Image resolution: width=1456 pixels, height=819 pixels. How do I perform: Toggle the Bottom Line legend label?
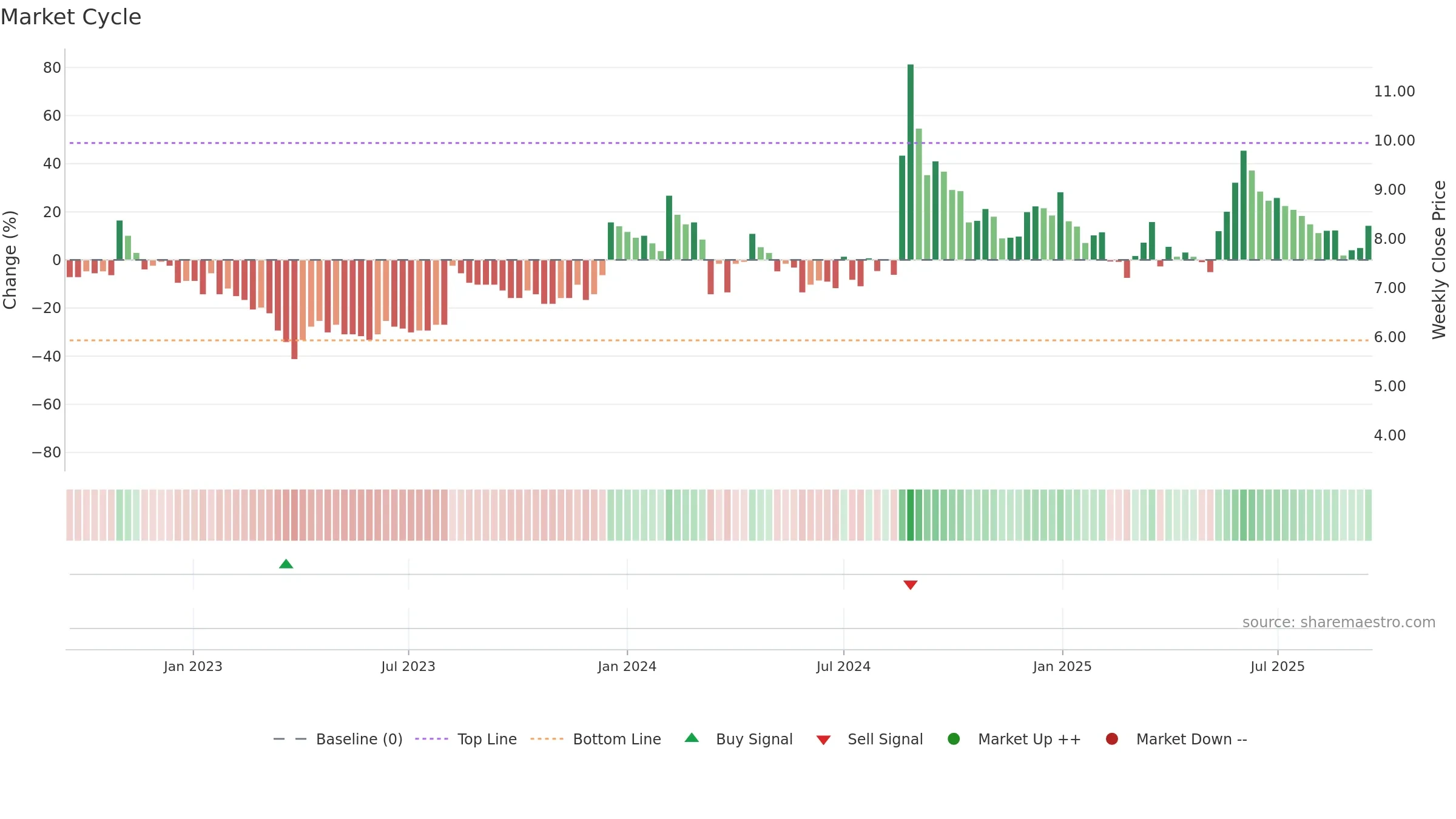pos(617,739)
